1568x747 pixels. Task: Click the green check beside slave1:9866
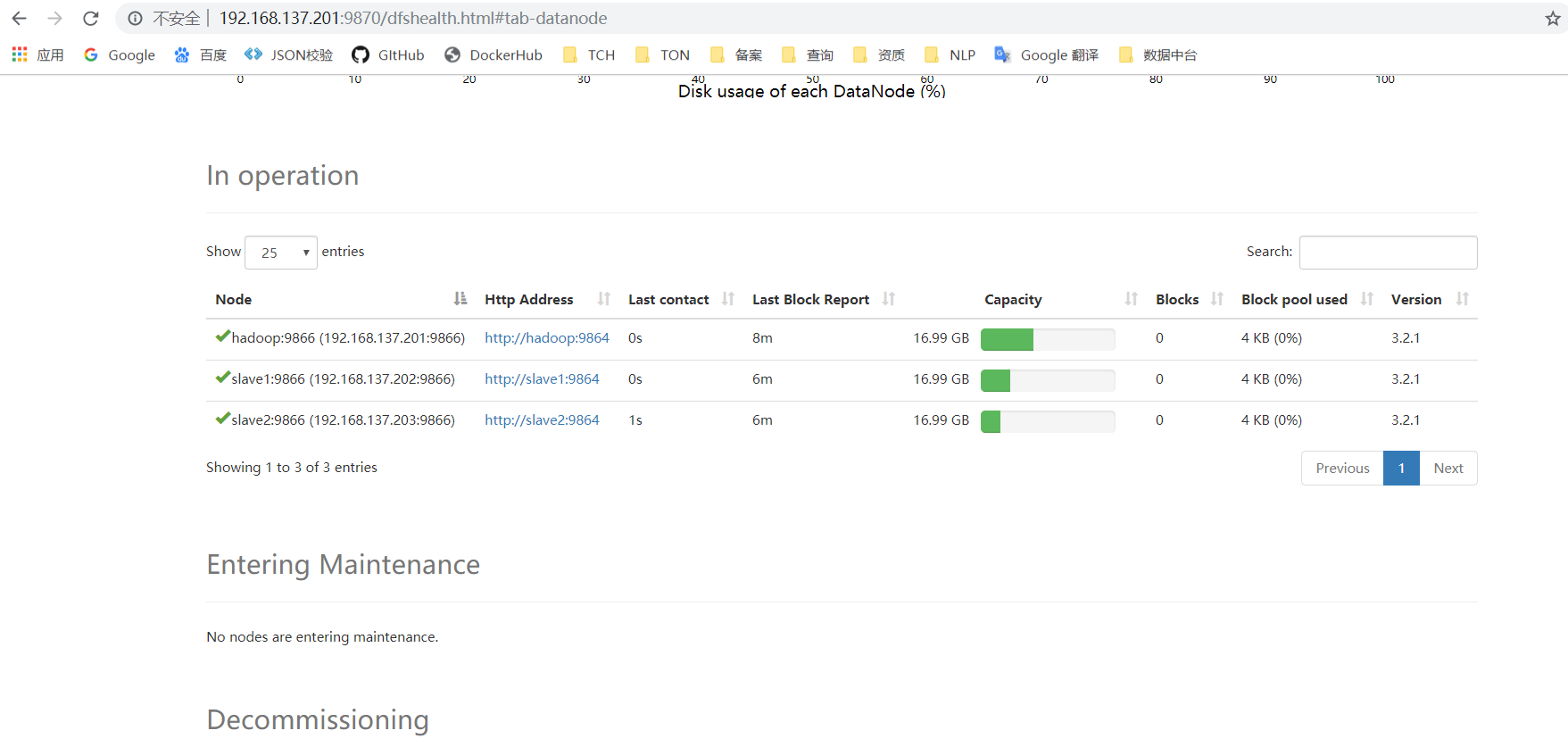coord(223,378)
